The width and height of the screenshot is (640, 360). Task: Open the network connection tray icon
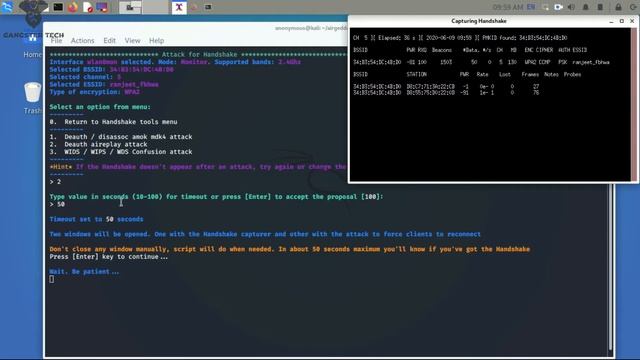click(545, 7)
